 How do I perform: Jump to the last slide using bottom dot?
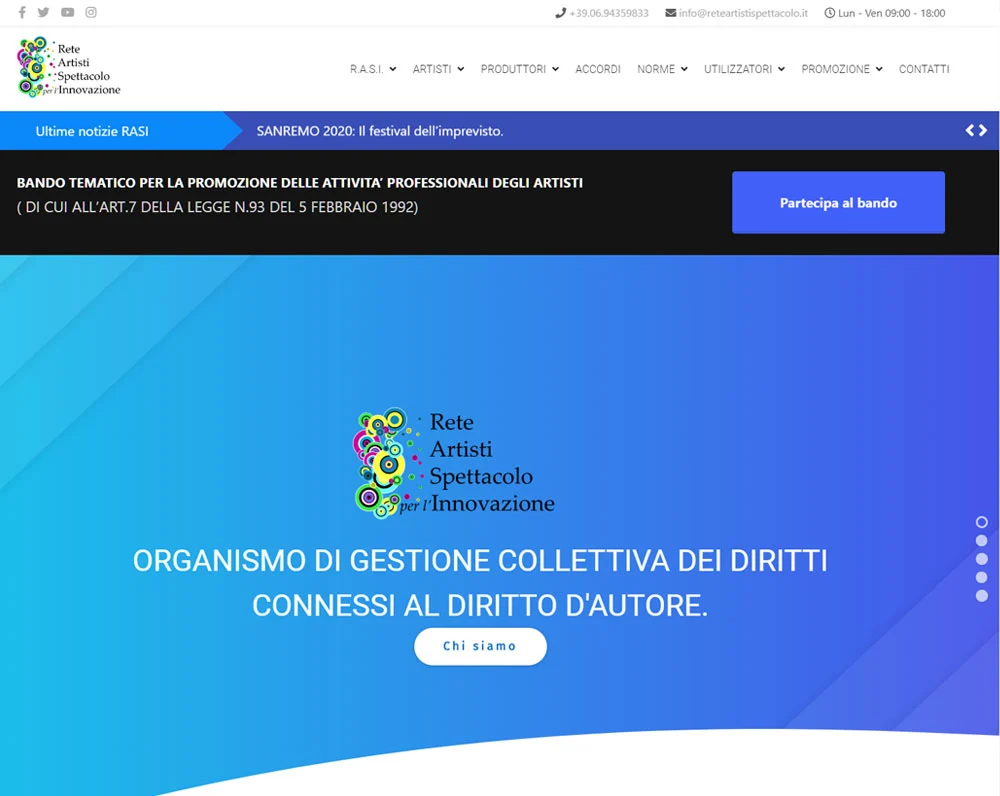click(x=981, y=596)
